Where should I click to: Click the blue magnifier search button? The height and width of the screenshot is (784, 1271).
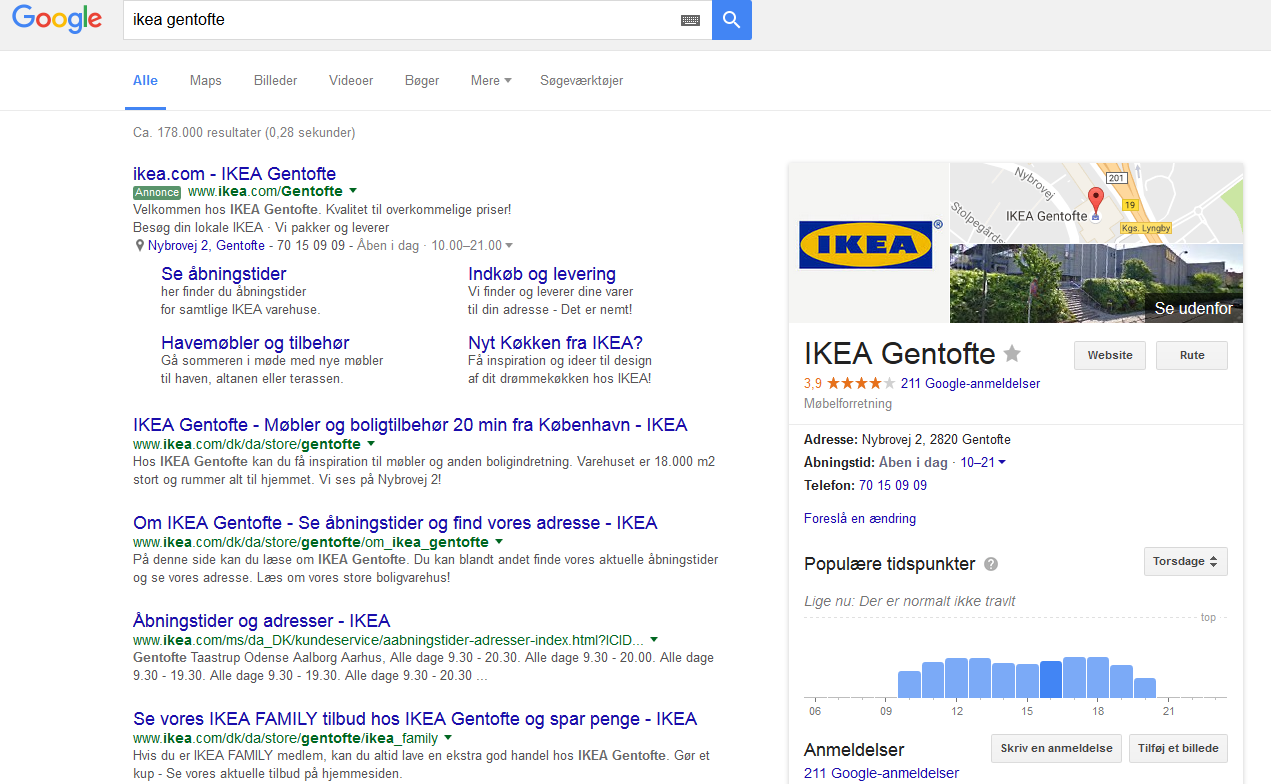[731, 20]
